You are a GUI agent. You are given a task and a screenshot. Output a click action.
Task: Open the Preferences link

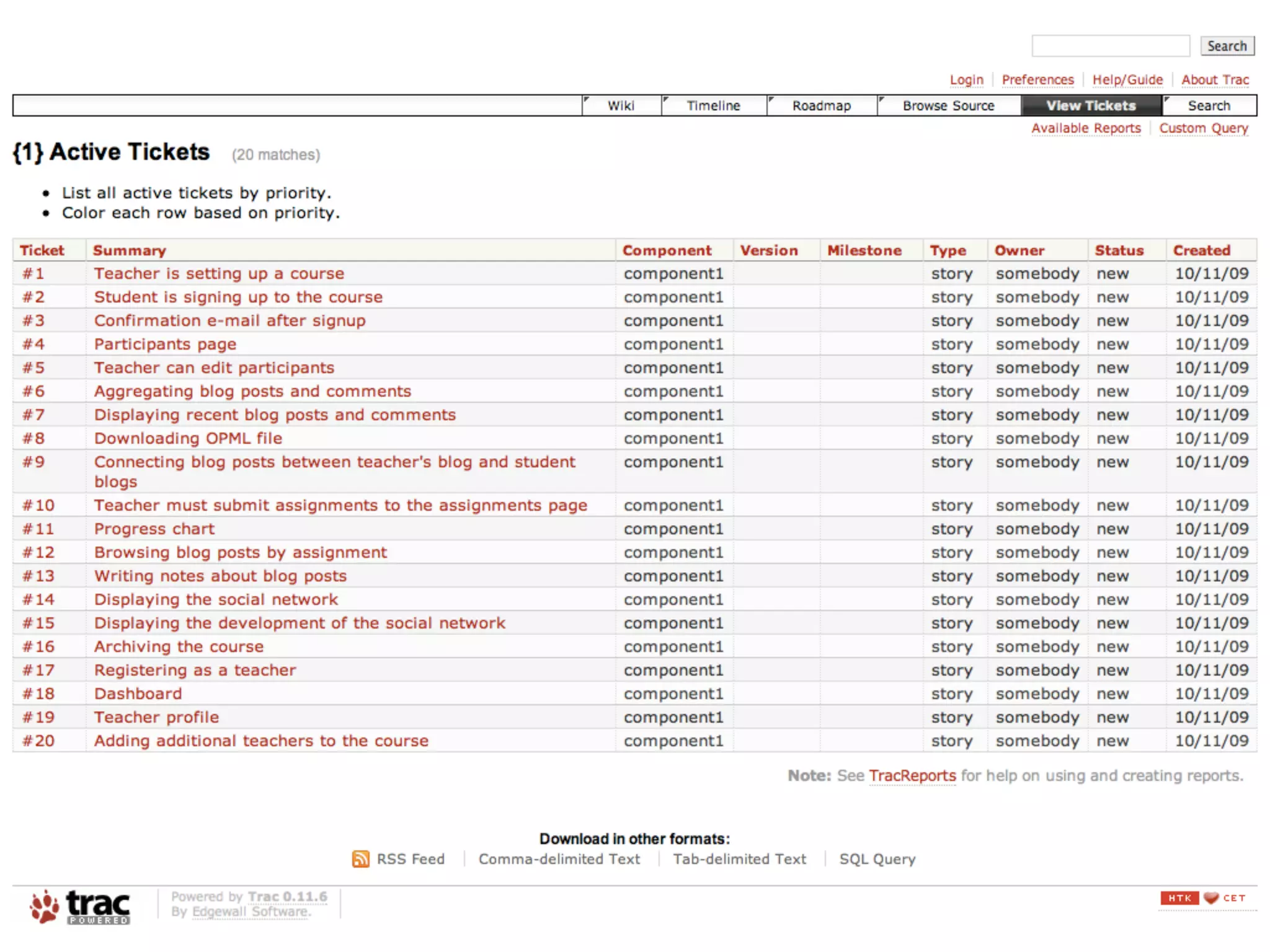pos(1037,80)
